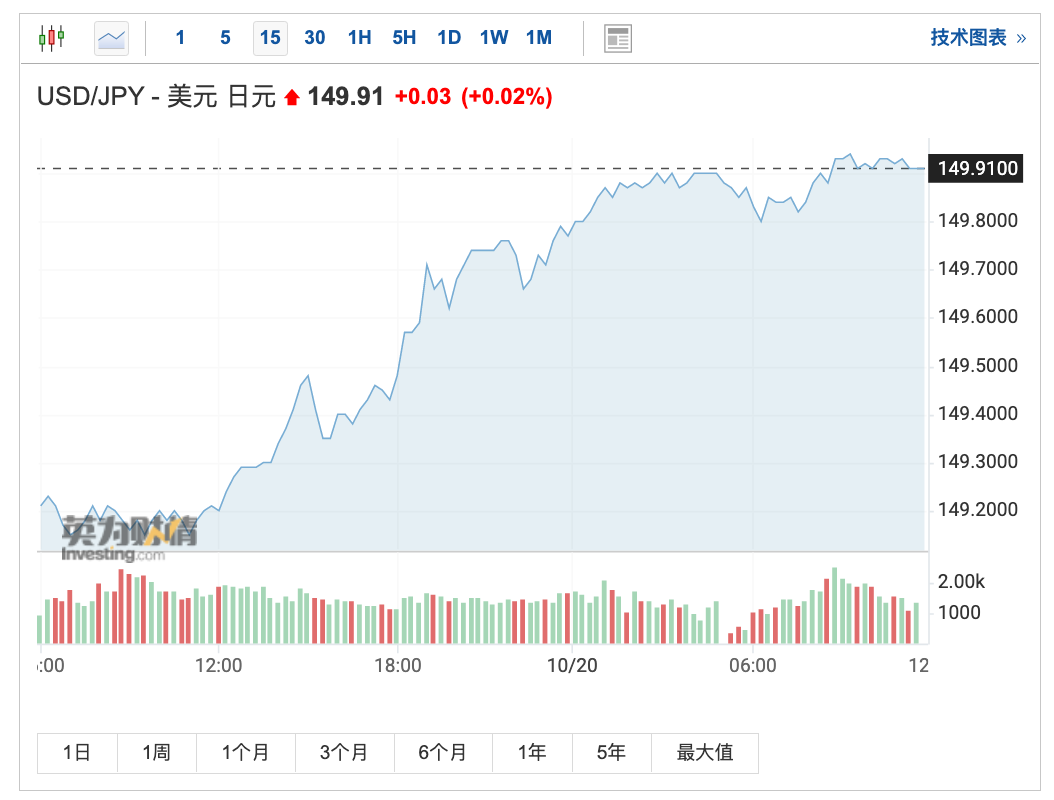Choose the 30 minute interval
Viewport: 1054px width, 800px height.
pos(315,38)
